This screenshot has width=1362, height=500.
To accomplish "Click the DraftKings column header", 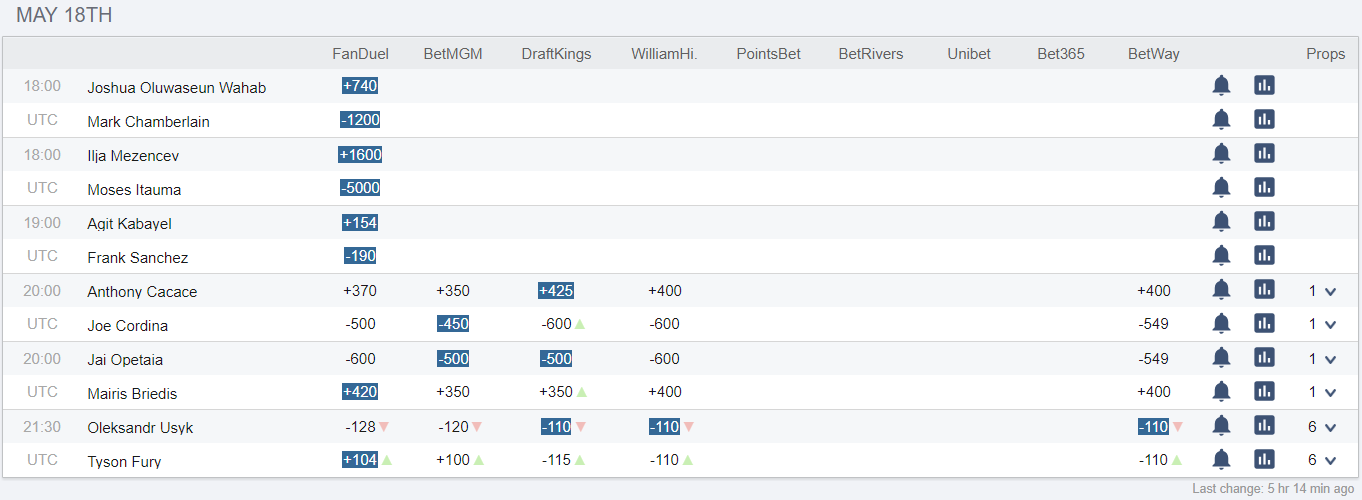I will coord(556,54).
